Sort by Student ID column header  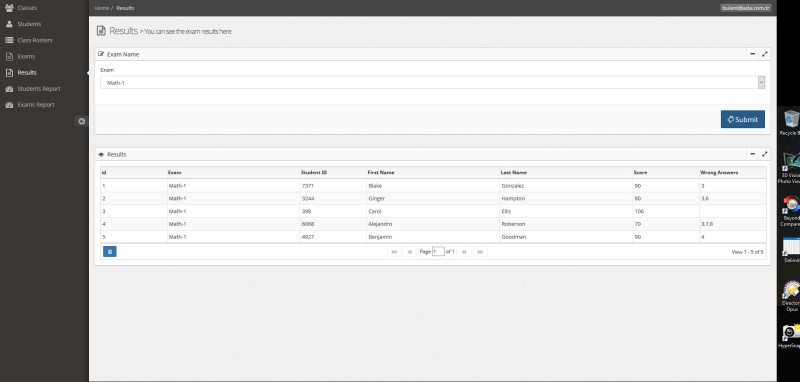point(333,172)
